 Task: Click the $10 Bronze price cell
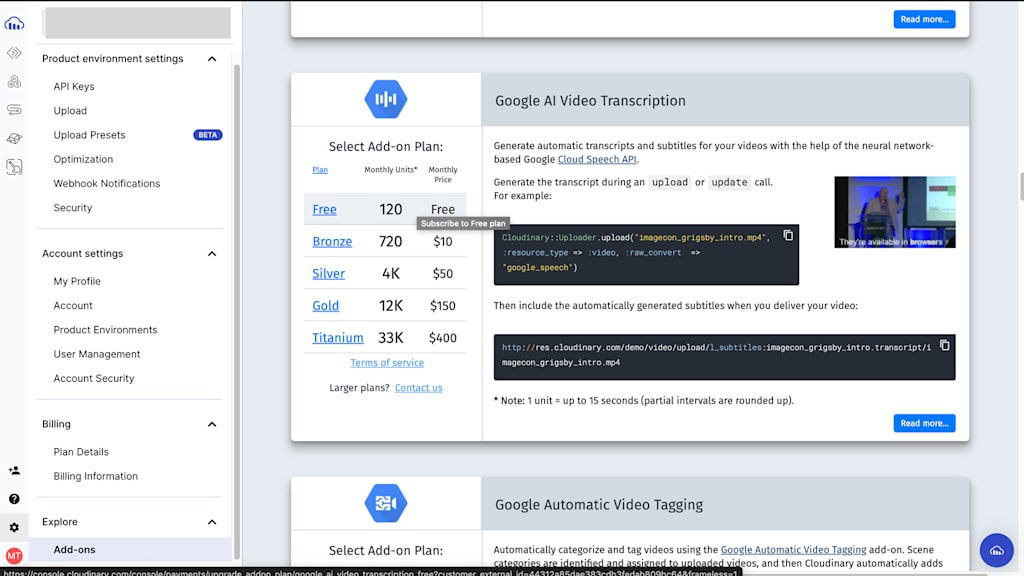[442, 242]
